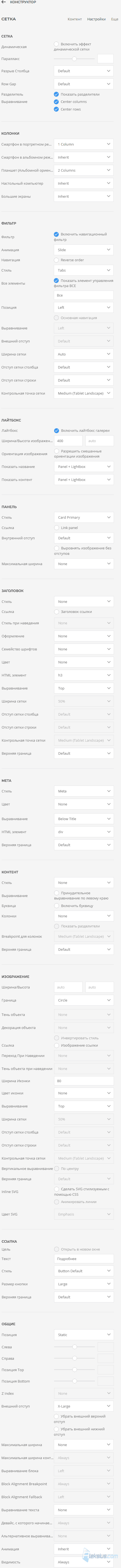Adjust the Параллакс slider

74,59
